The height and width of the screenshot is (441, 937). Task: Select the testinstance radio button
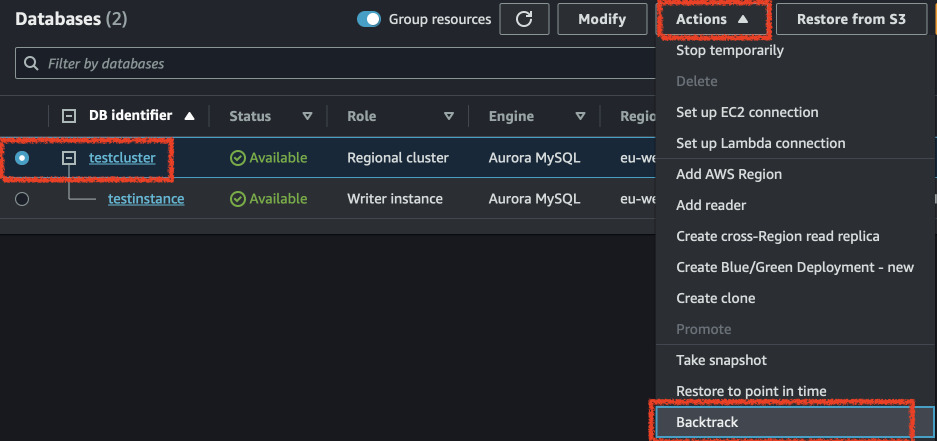point(22,199)
